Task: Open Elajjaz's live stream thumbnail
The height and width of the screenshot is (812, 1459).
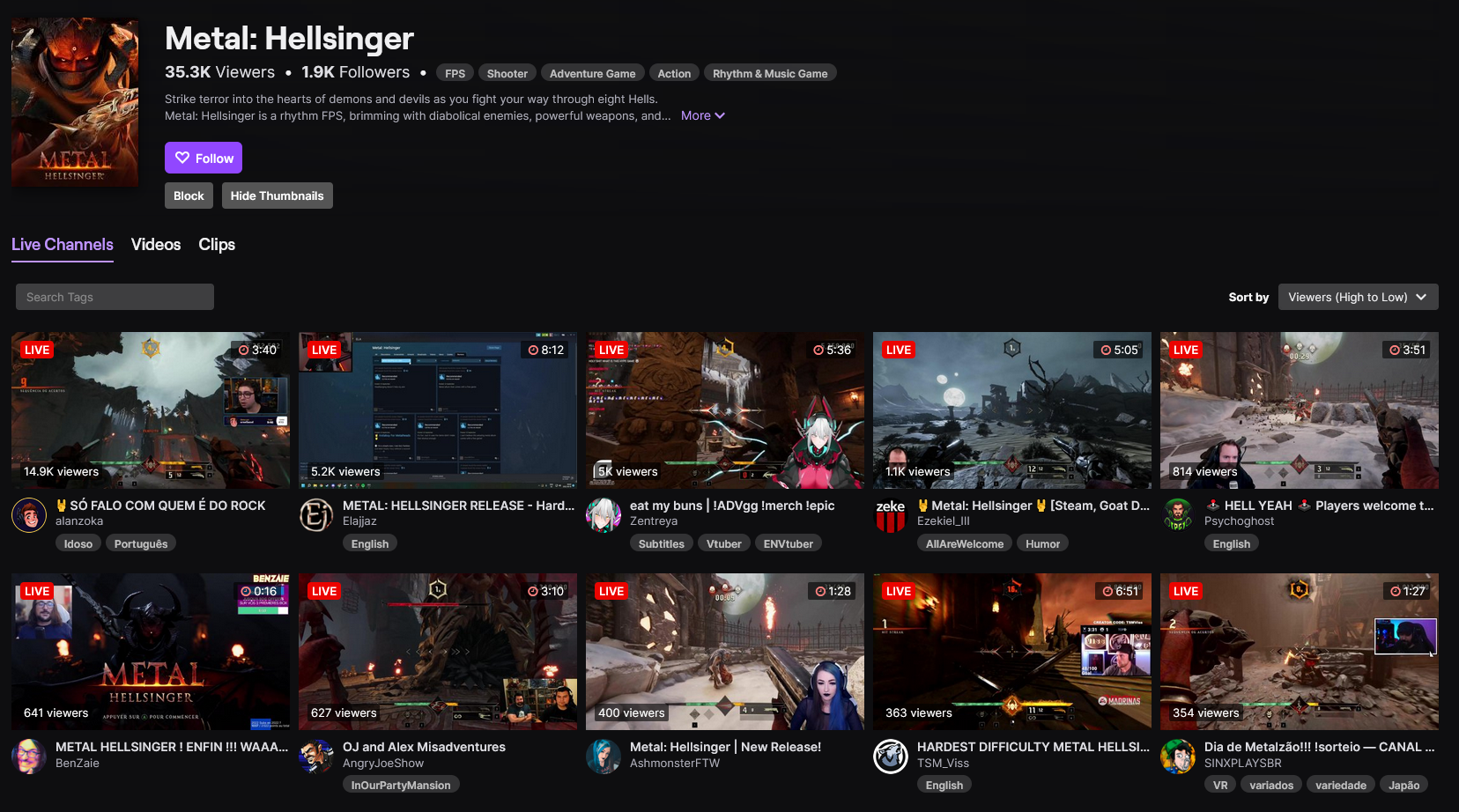Action: point(438,410)
